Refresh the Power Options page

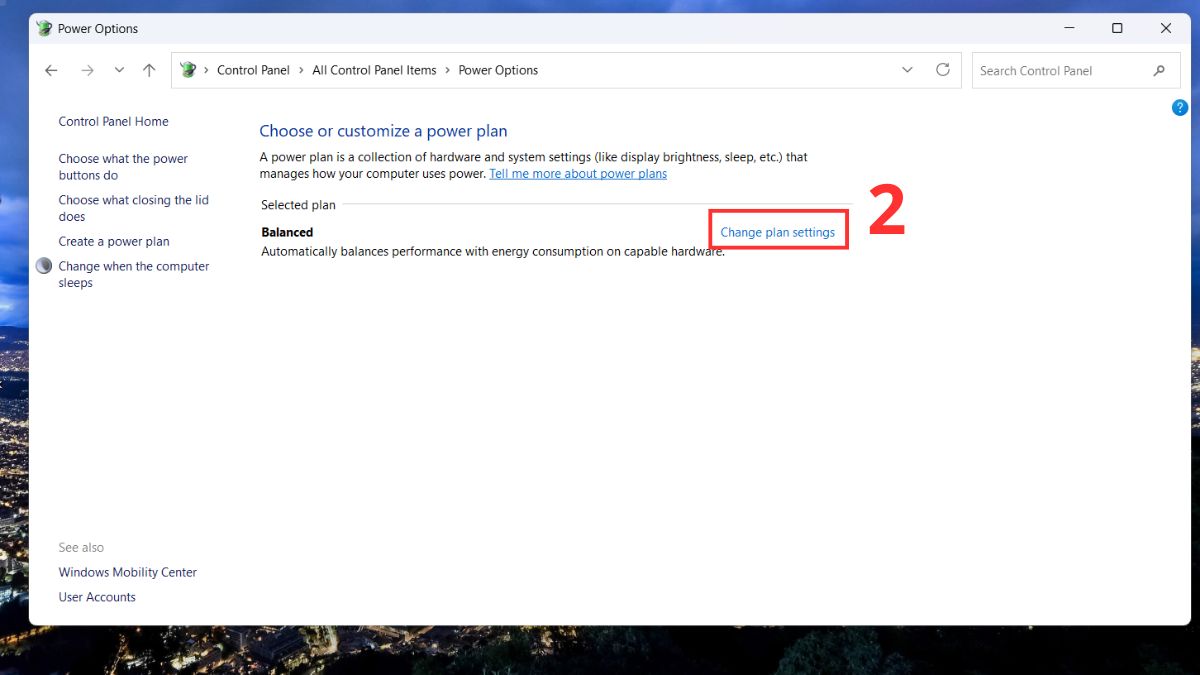point(942,70)
